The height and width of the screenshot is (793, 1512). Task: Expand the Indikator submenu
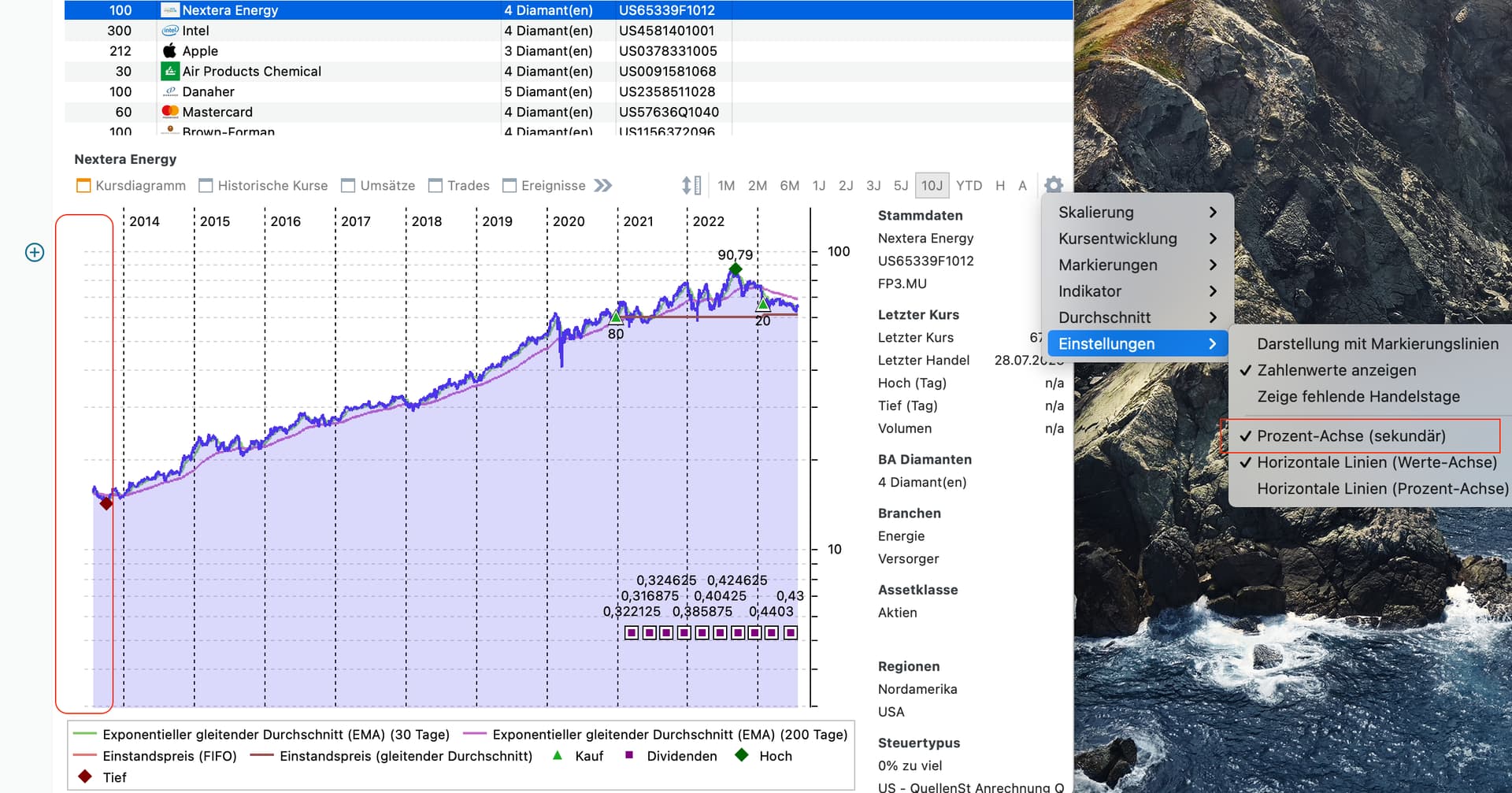pyautogui.click(x=1138, y=291)
